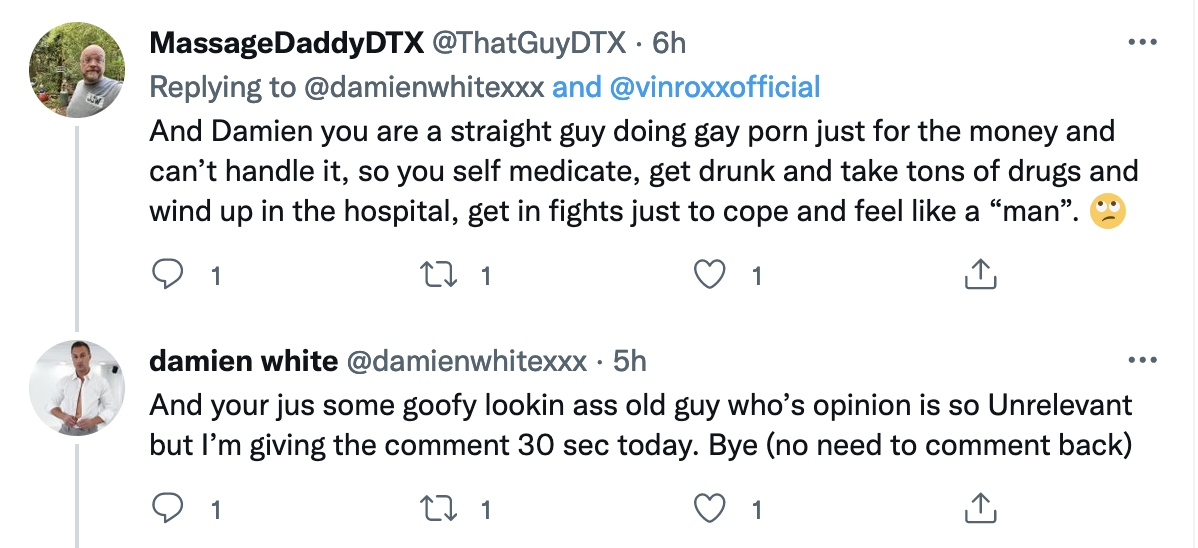Like the MassageDaddyDTX tweet
Screen dimensions: 1198x548
pos(709,274)
